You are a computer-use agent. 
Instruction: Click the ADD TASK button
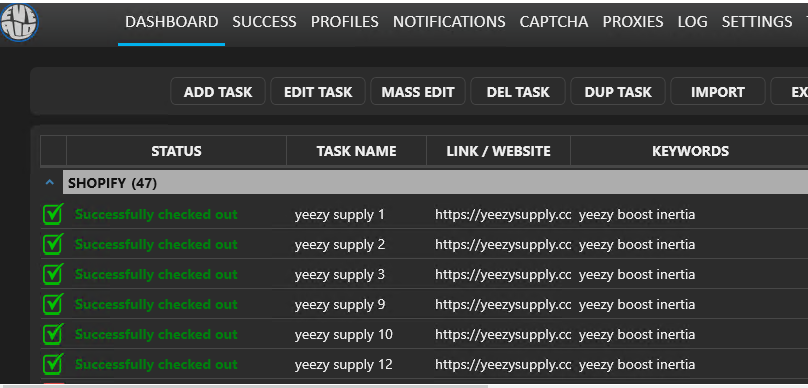218,92
